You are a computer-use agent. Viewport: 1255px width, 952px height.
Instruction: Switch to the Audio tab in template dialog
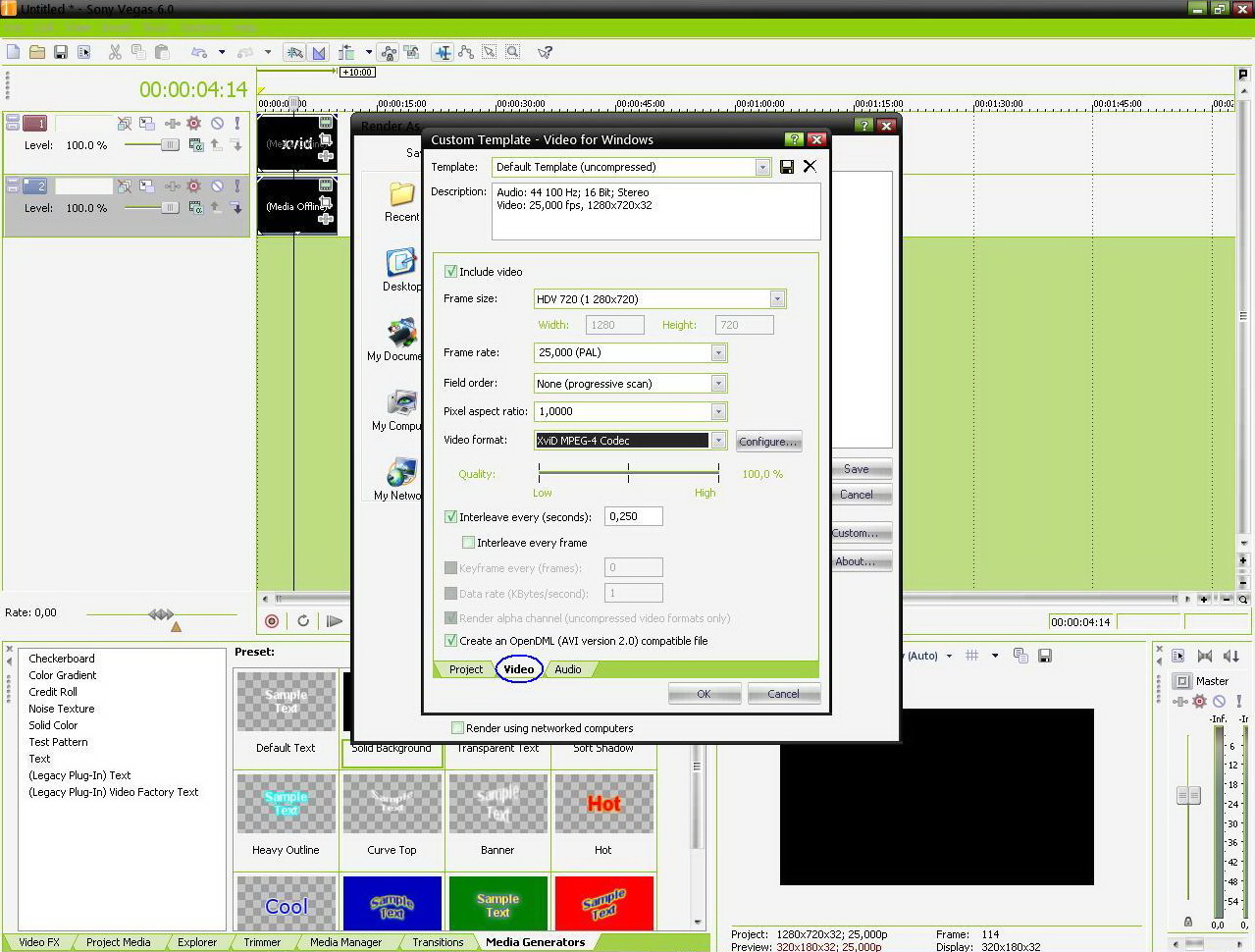568,669
